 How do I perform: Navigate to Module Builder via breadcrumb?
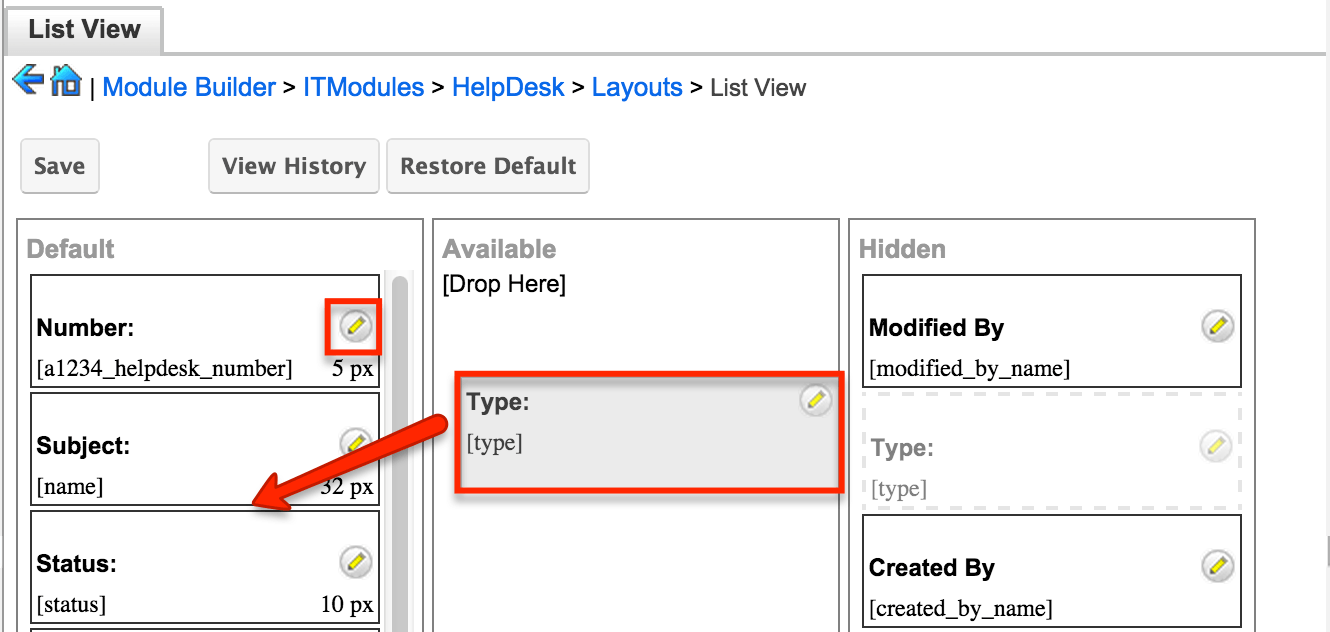[189, 87]
